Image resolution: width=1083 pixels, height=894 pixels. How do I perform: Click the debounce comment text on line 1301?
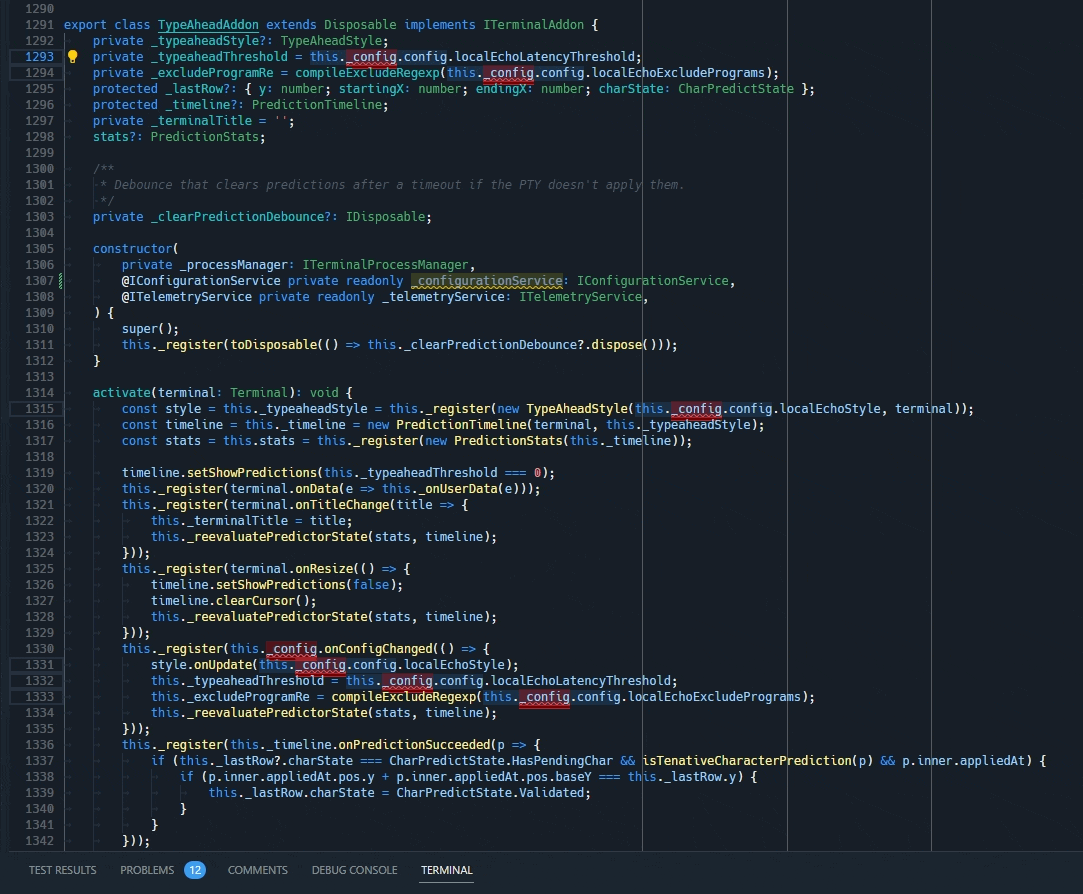pyautogui.click(x=399, y=184)
